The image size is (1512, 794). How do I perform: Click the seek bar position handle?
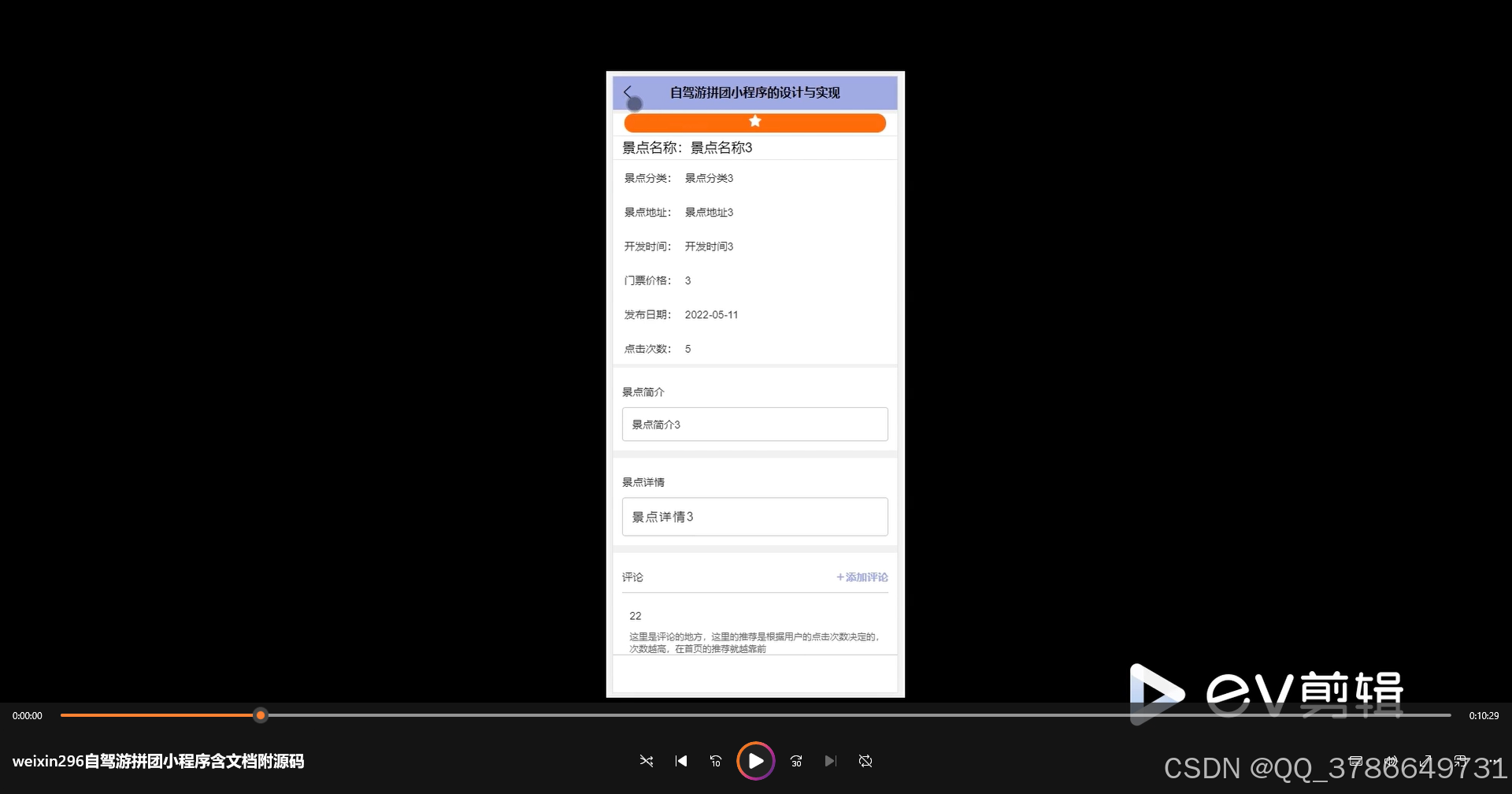click(x=260, y=715)
